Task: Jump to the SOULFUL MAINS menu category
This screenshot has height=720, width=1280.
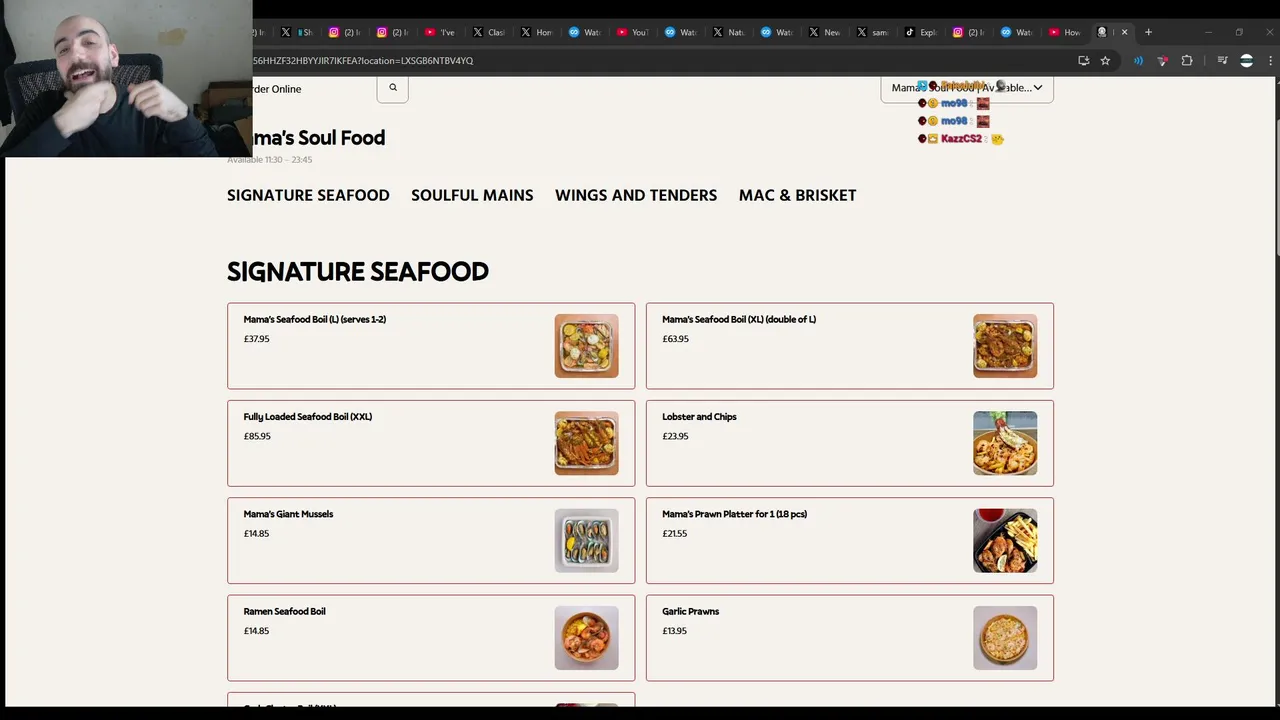Action: 472,195
